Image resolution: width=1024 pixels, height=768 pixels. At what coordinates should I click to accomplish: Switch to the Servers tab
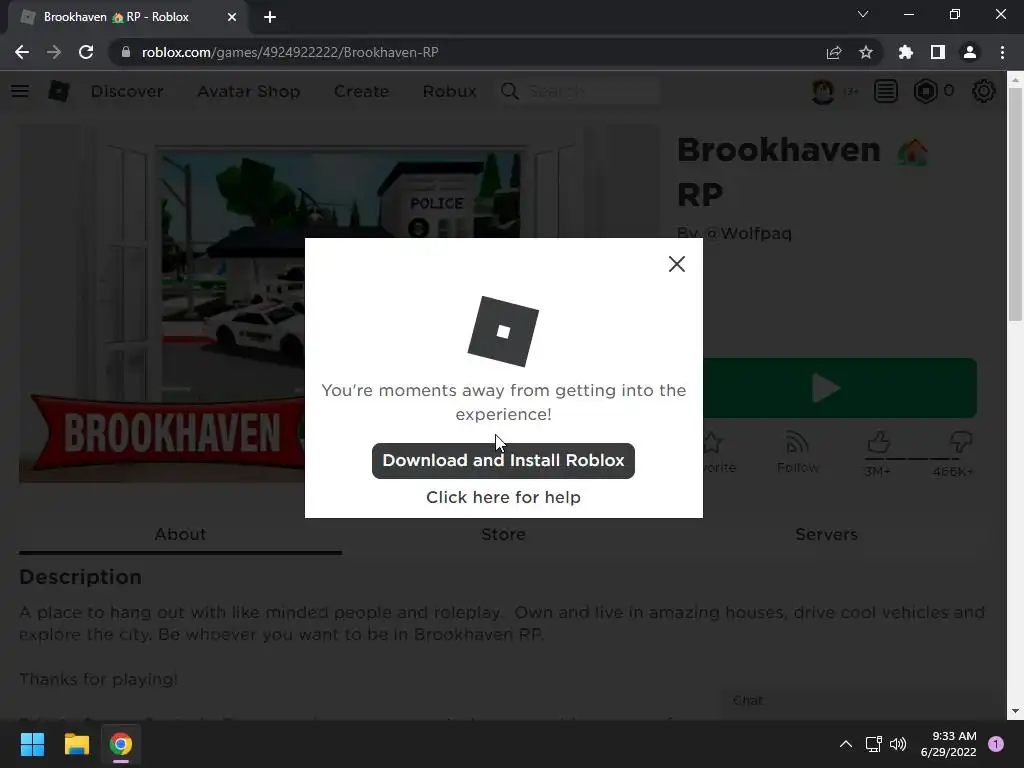826,534
